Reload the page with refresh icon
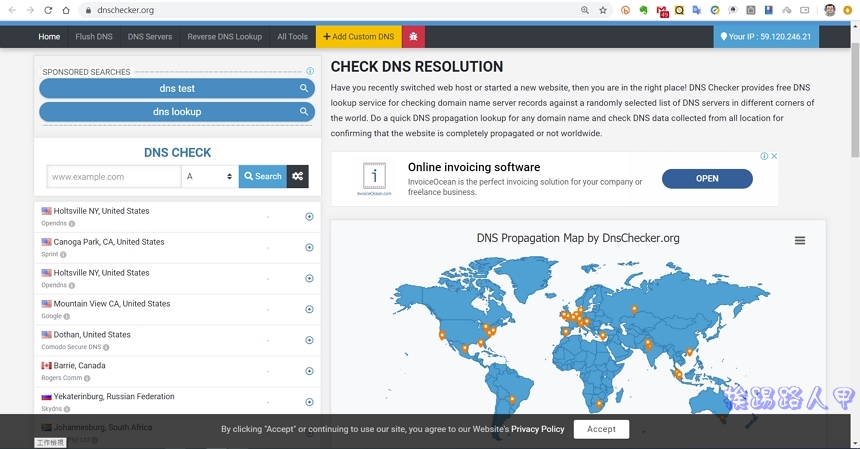860x449 pixels. (48, 10)
